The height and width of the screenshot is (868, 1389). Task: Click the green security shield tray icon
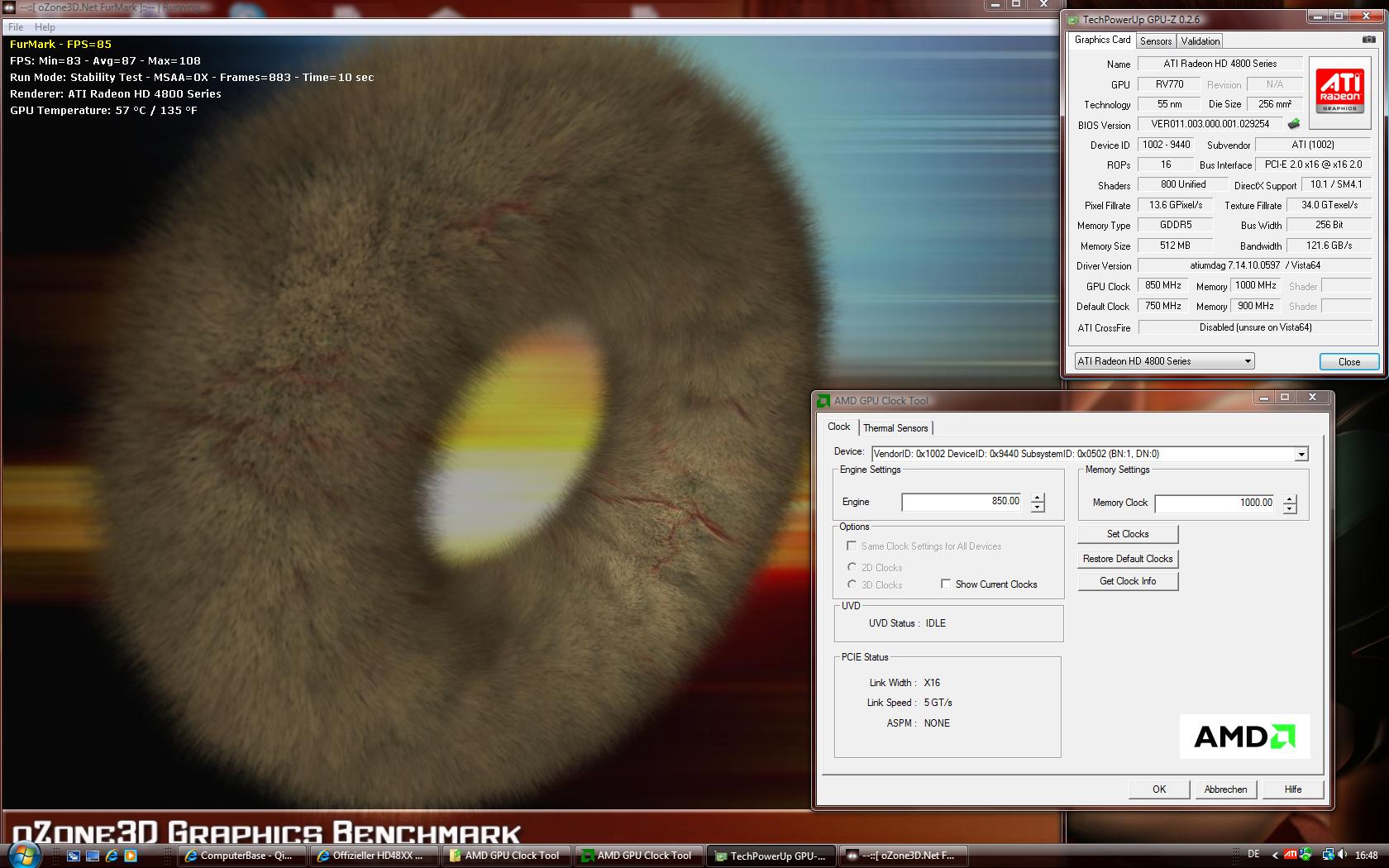click(1305, 855)
